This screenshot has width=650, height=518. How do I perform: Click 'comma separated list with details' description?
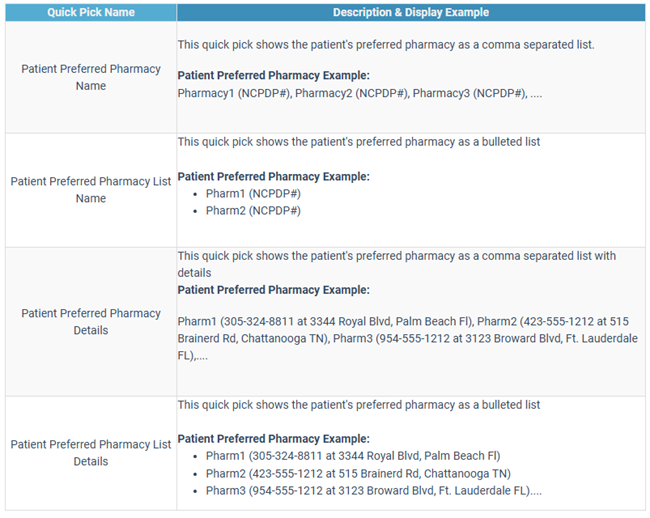396,256
